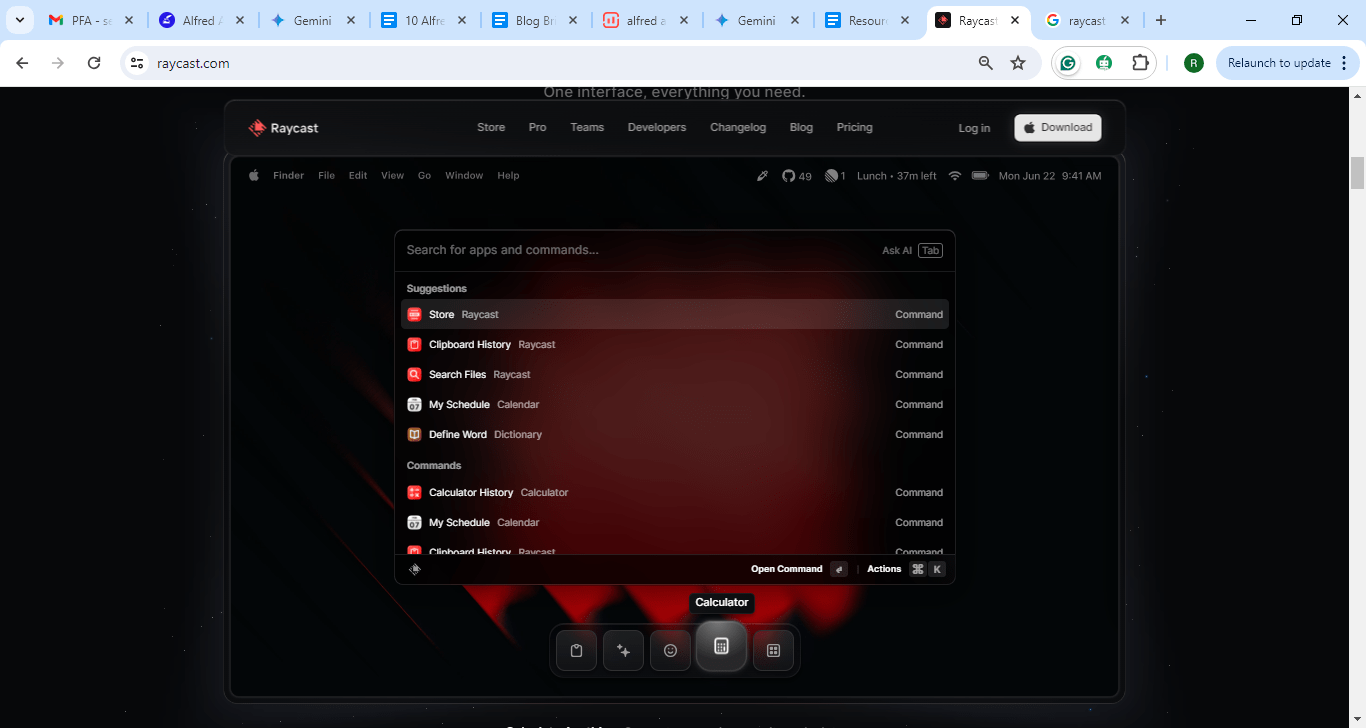Viewport: 1366px width, 728px height.
Task: Click the Calculator History icon
Action: [414, 492]
